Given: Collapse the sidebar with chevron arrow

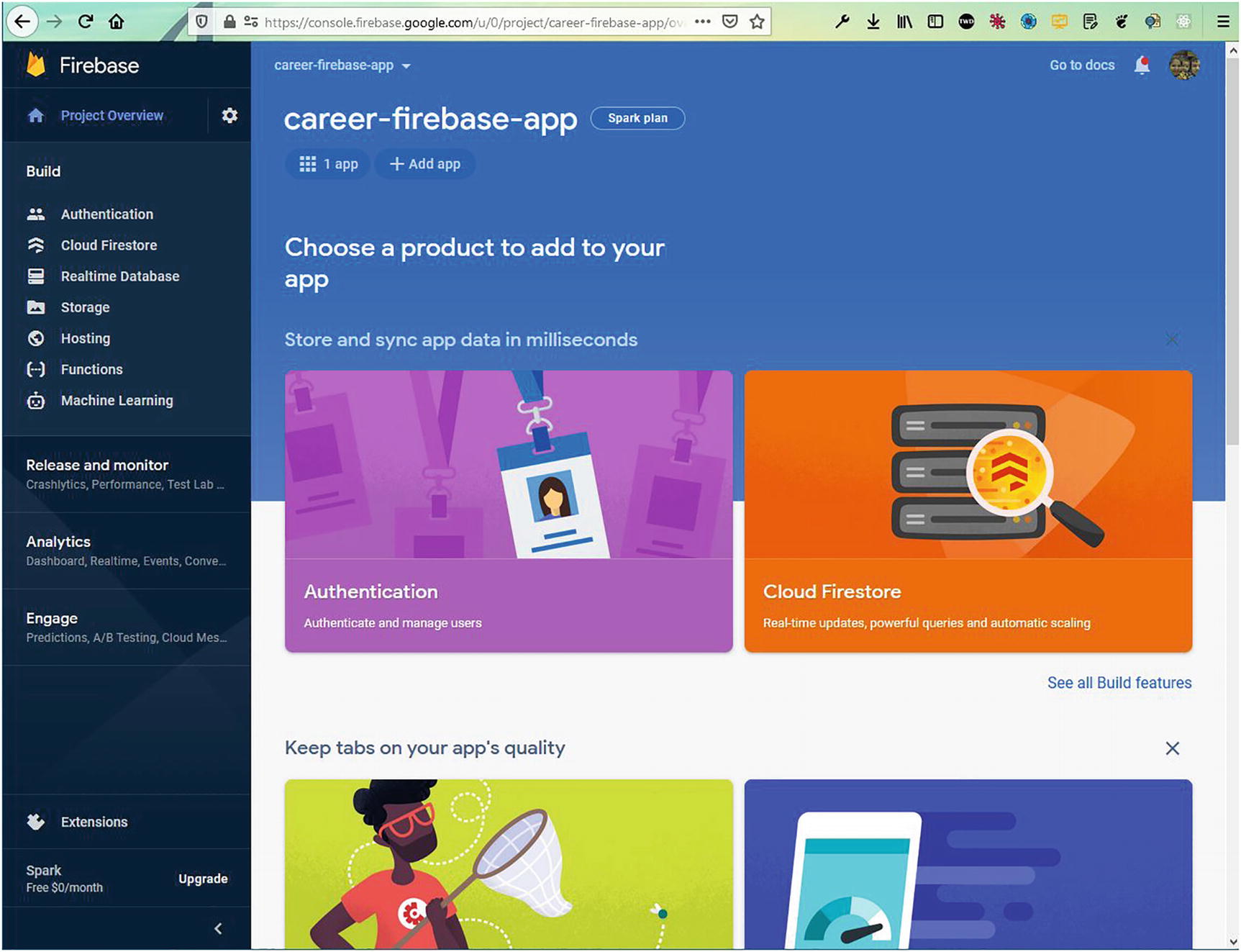Looking at the screenshot, I should (218, 928).
